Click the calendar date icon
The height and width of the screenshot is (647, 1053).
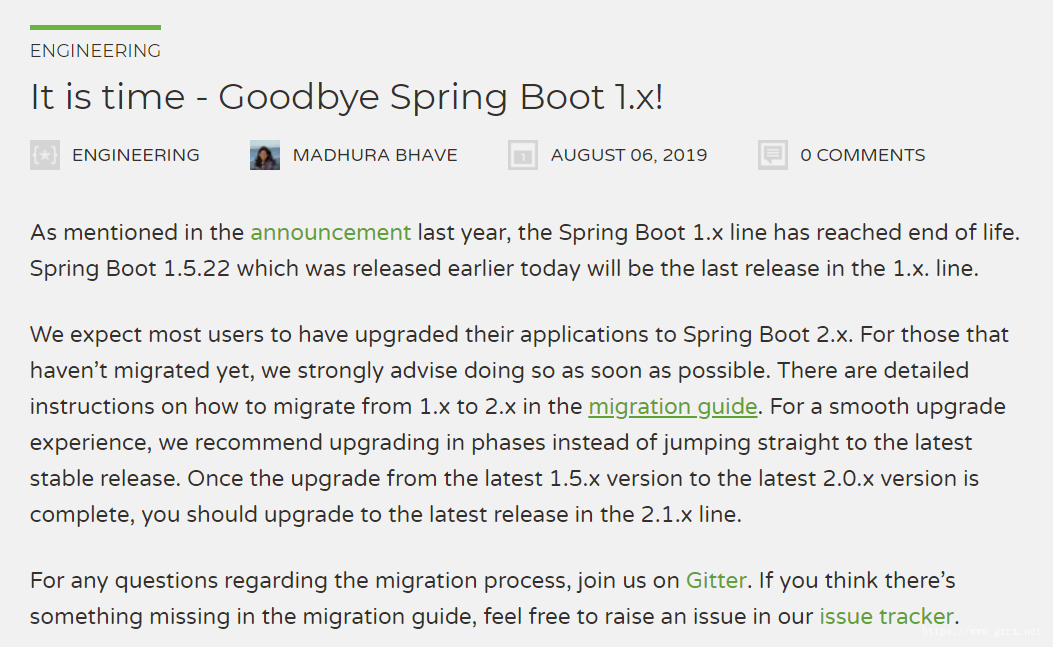click(522, 155)
